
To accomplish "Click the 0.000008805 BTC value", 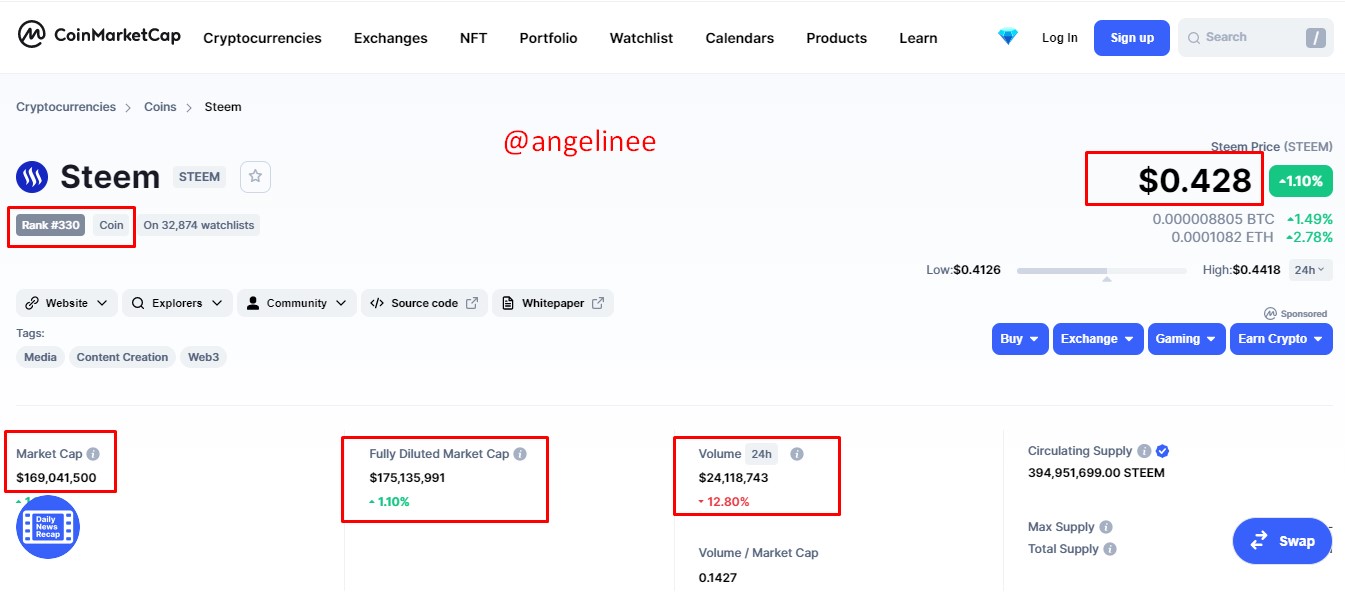I will point(1214,219).
